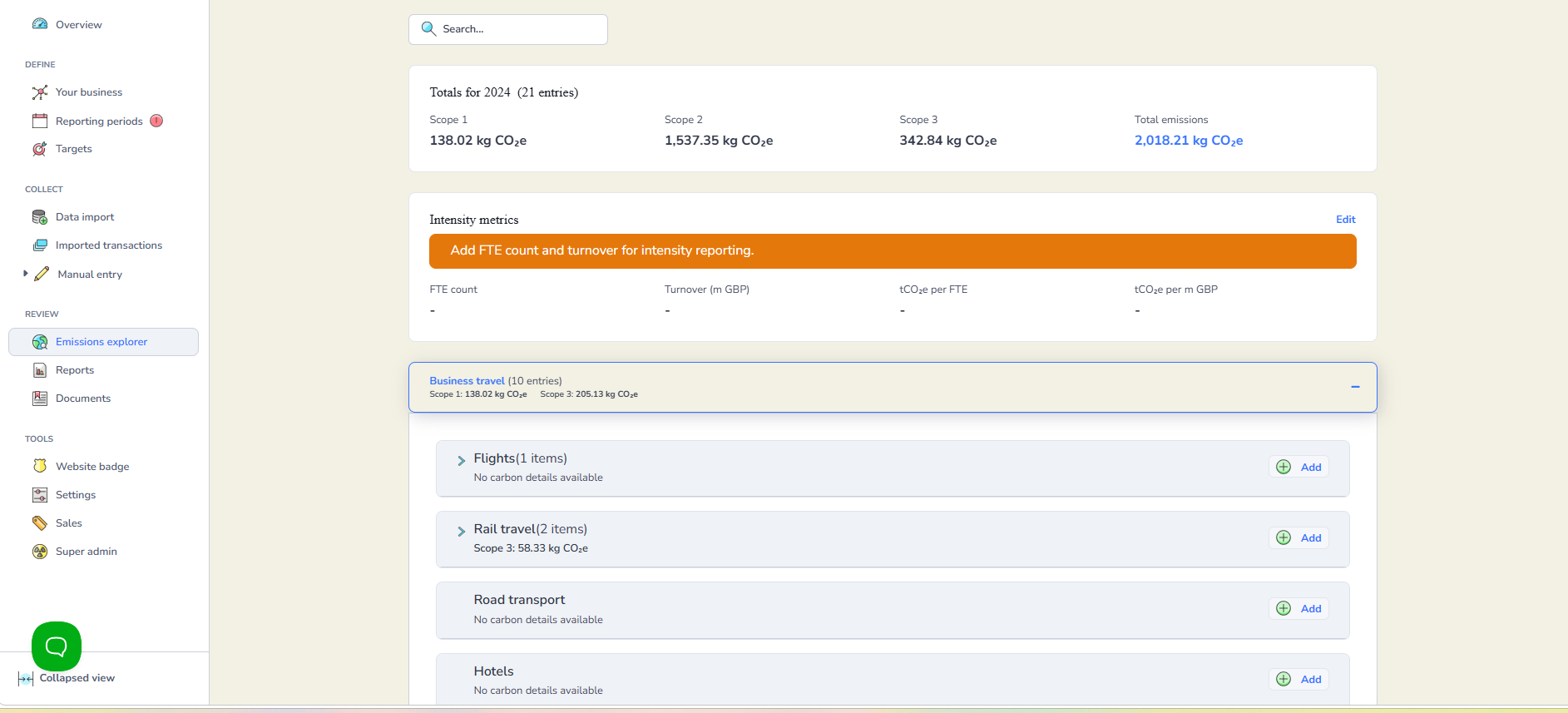Select Emissions explorer menu item
This screenshot has width=1568, height=713.
[101, 342]
